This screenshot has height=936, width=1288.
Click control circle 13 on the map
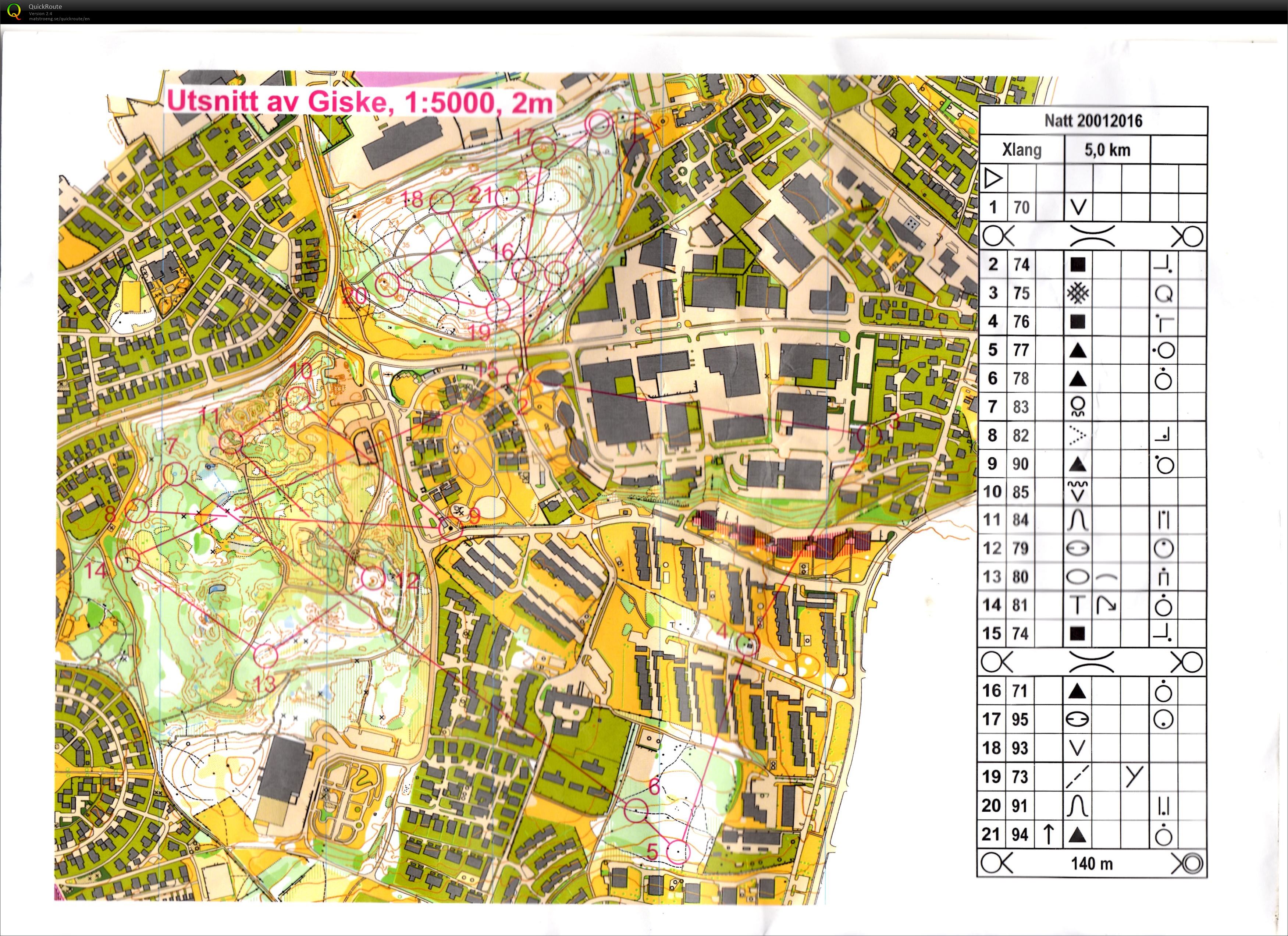[x=266, y=655]
